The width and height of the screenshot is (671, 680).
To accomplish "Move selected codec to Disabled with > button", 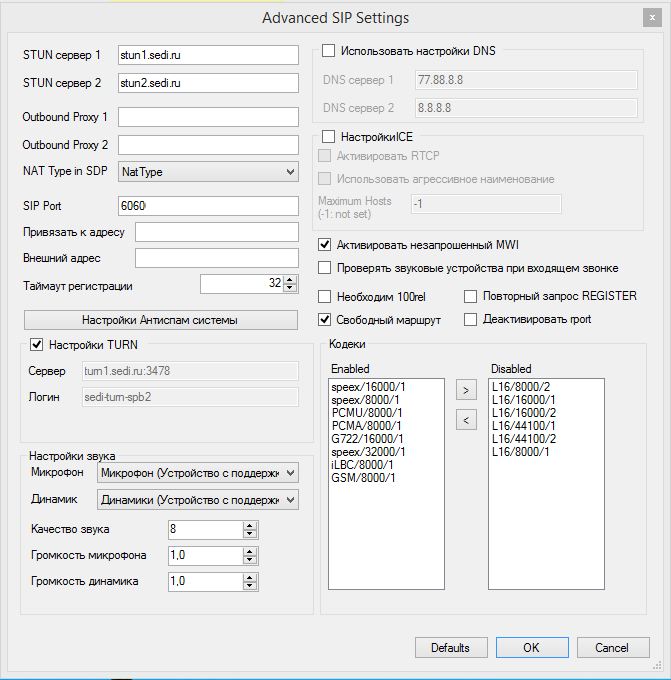I will point(466,387).
